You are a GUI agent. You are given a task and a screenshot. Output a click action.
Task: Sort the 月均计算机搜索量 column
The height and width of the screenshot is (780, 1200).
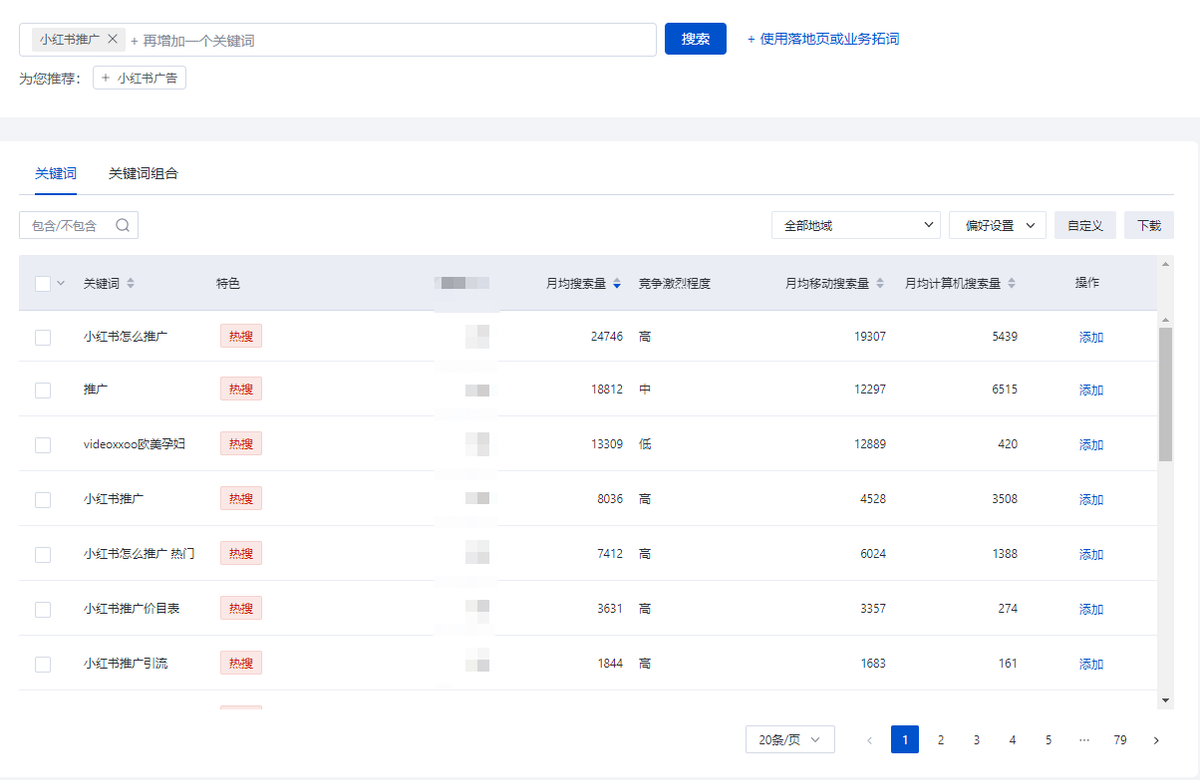click(1010, 283)
